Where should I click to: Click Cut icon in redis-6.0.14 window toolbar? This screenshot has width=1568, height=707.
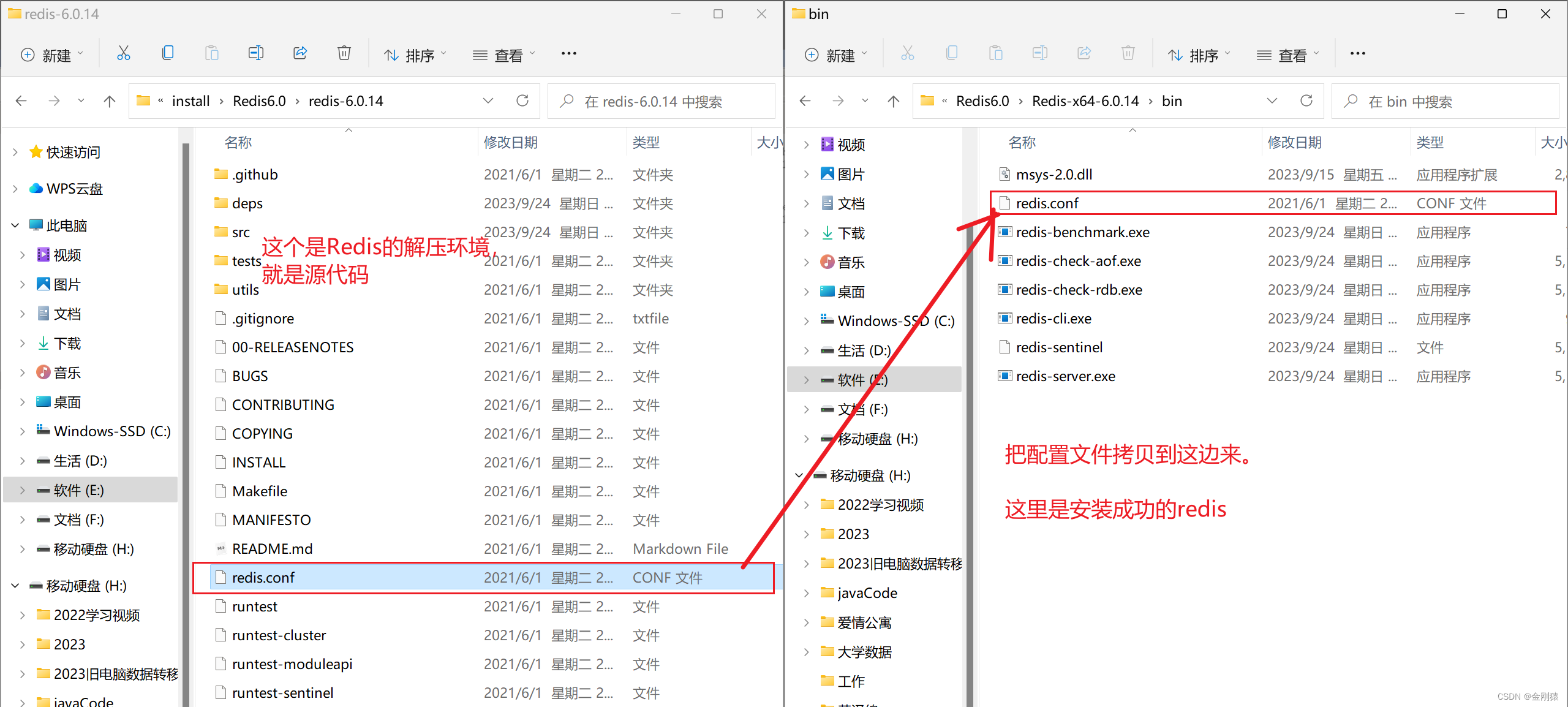124,54
